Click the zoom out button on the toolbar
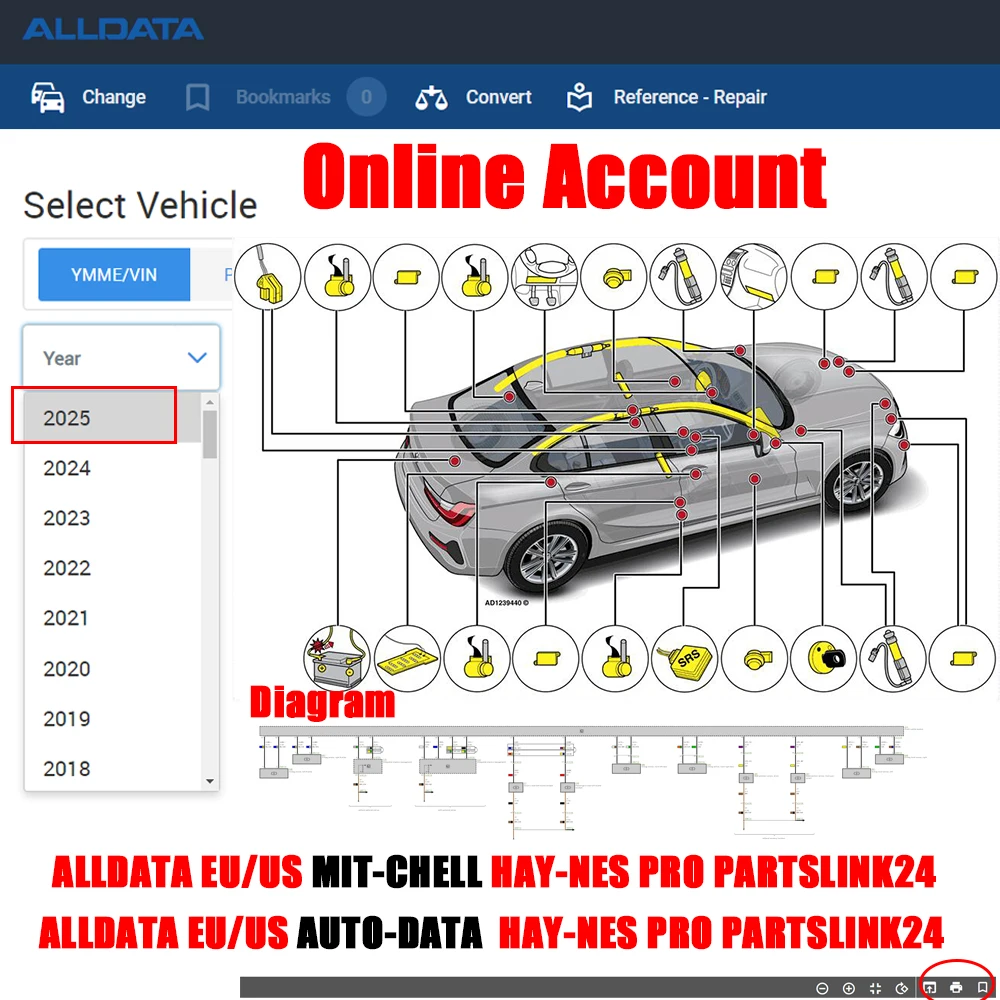The image size is (1000, 1000). pyautogui.click(x=822, y=987)
